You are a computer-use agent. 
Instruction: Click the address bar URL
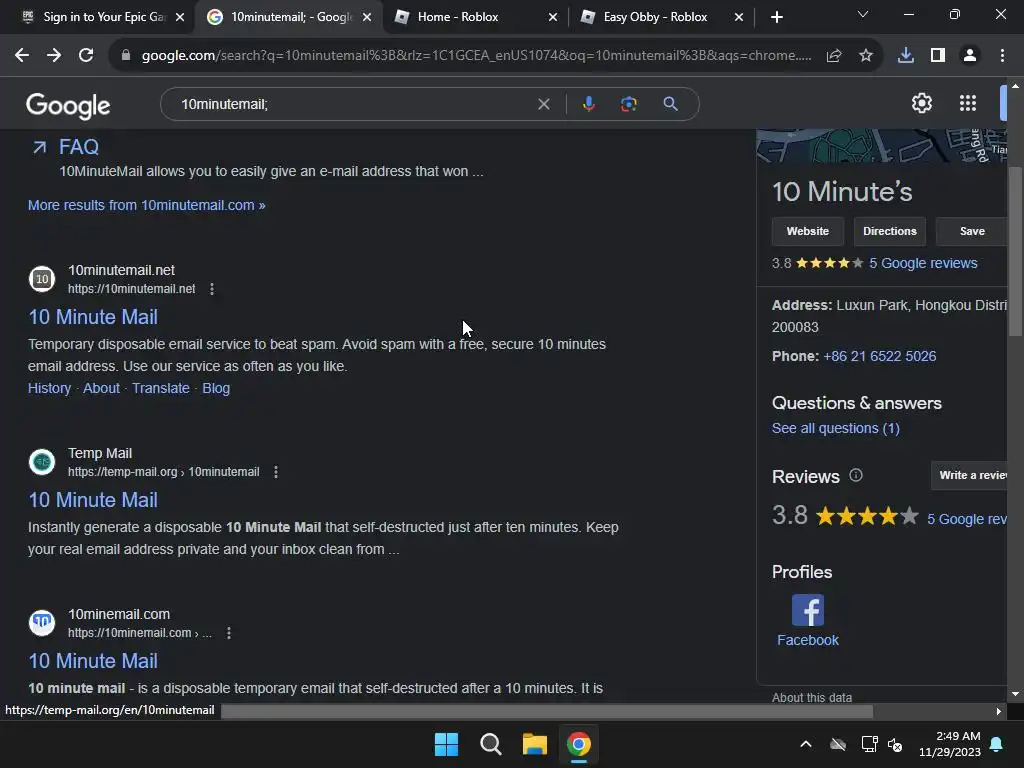coord(476,56)
